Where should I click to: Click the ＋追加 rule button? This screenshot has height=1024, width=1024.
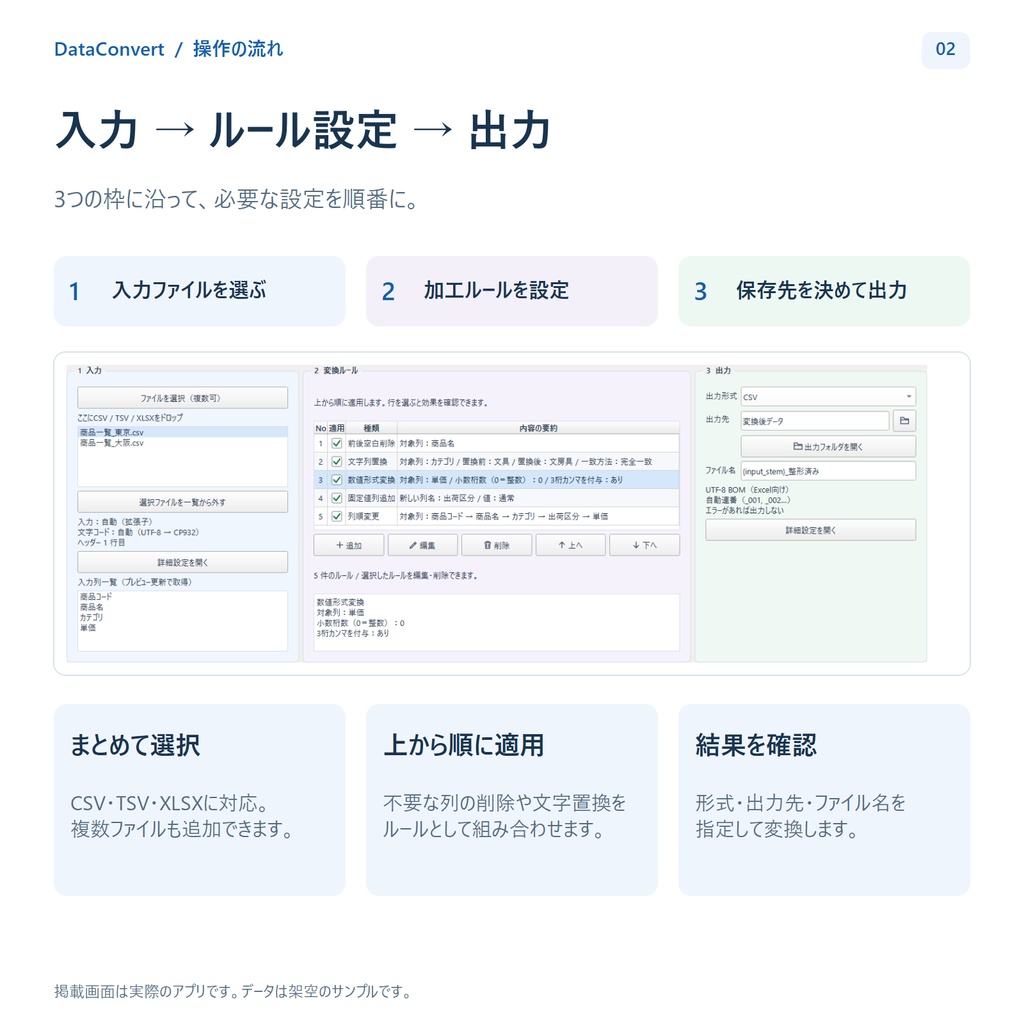click(x=349, y=545)
